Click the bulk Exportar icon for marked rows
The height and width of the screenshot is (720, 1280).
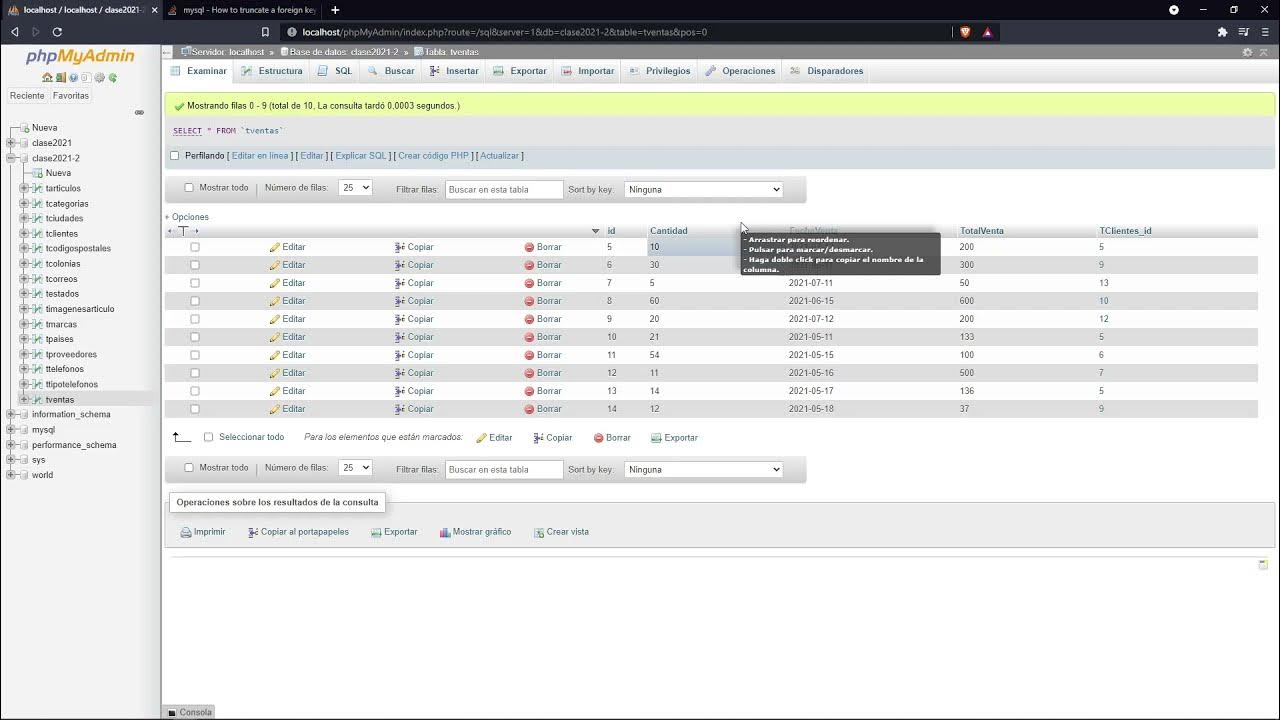[656, 438]
